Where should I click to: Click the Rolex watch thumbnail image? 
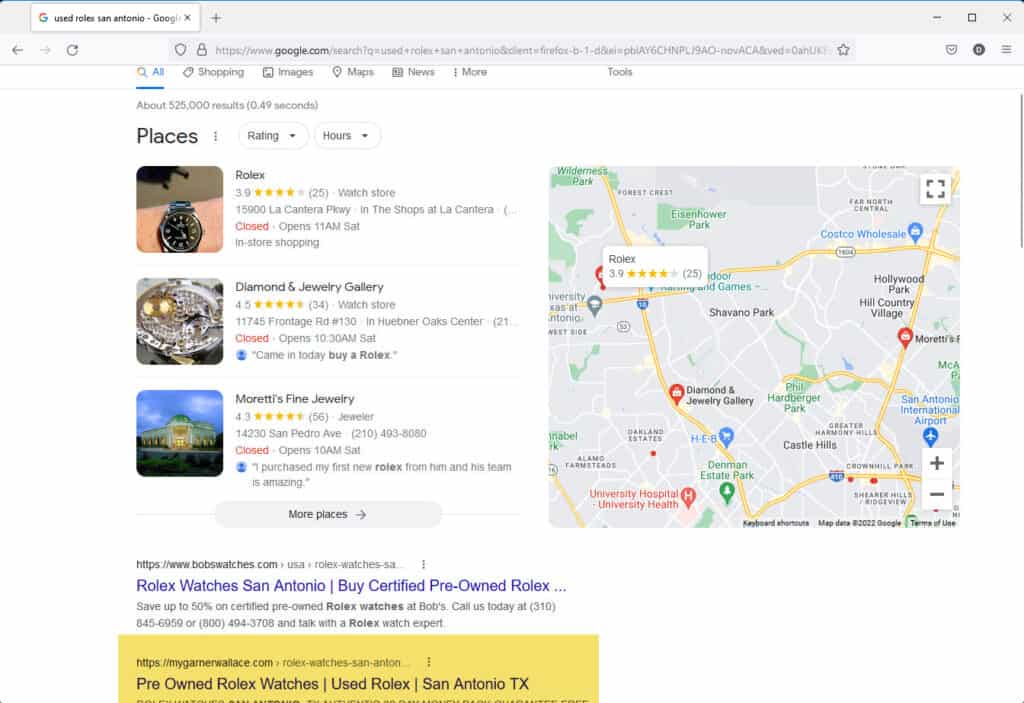pos(180,209)
